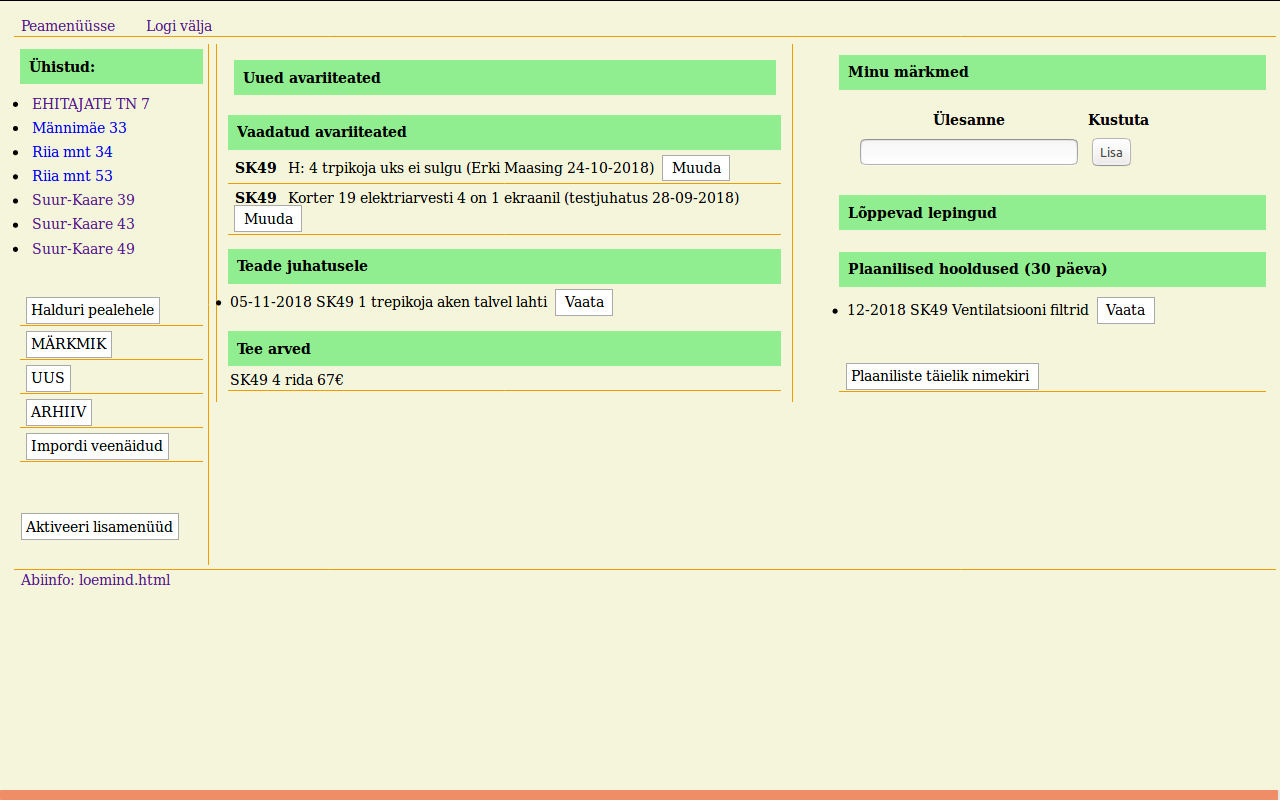This screenshot has width=1280, height=800.
Task: Open the Peamenüüsse menu link
Action: [x=68, y=26]
